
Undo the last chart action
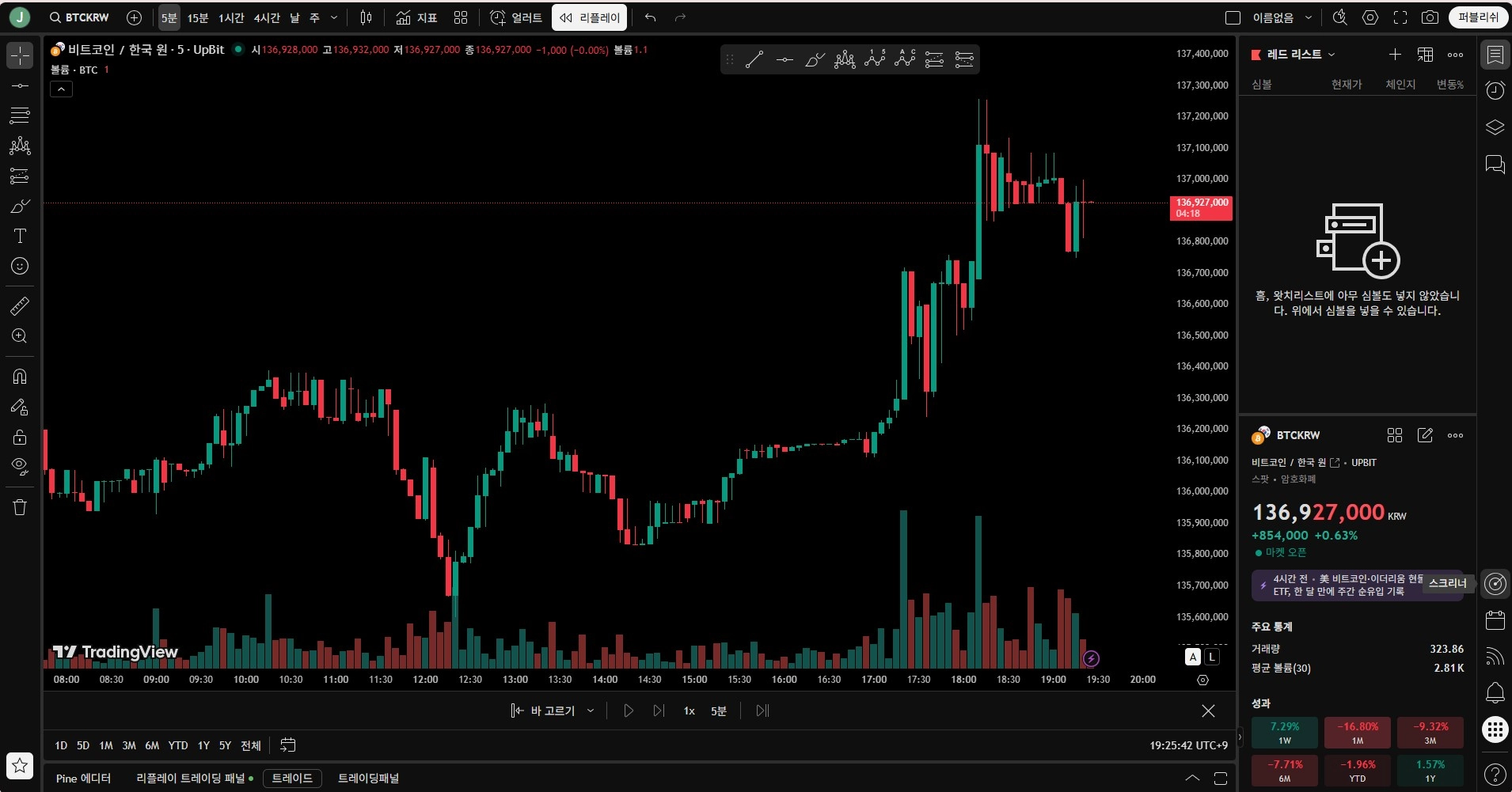[x=650, y=17]
